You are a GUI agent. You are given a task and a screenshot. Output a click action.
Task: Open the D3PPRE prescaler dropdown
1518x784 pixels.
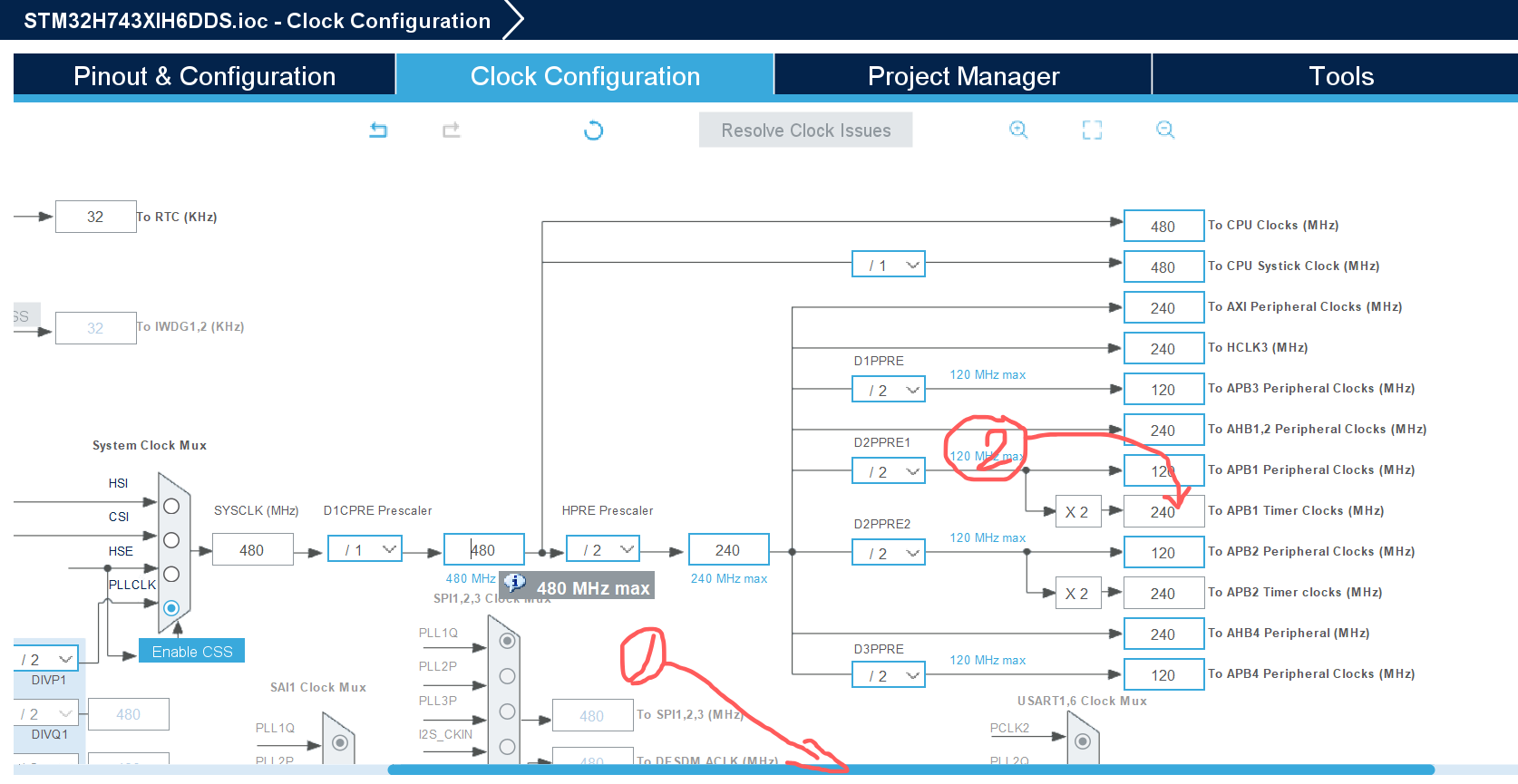889,676
